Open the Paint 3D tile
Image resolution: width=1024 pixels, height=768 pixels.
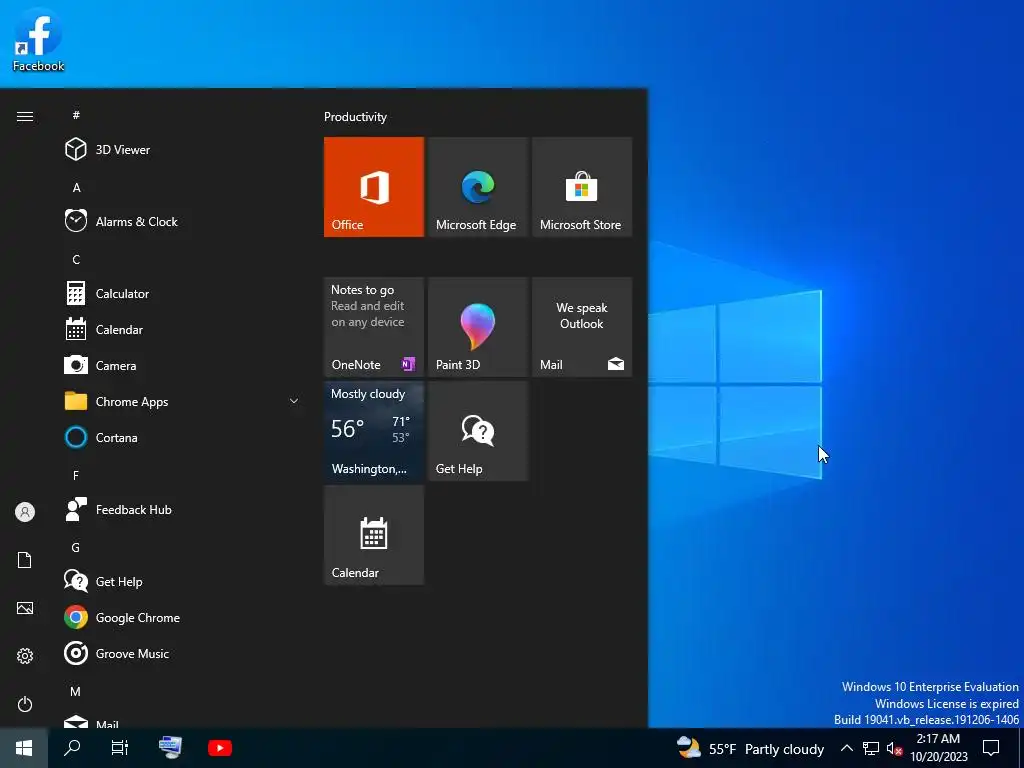click(477, 327)
